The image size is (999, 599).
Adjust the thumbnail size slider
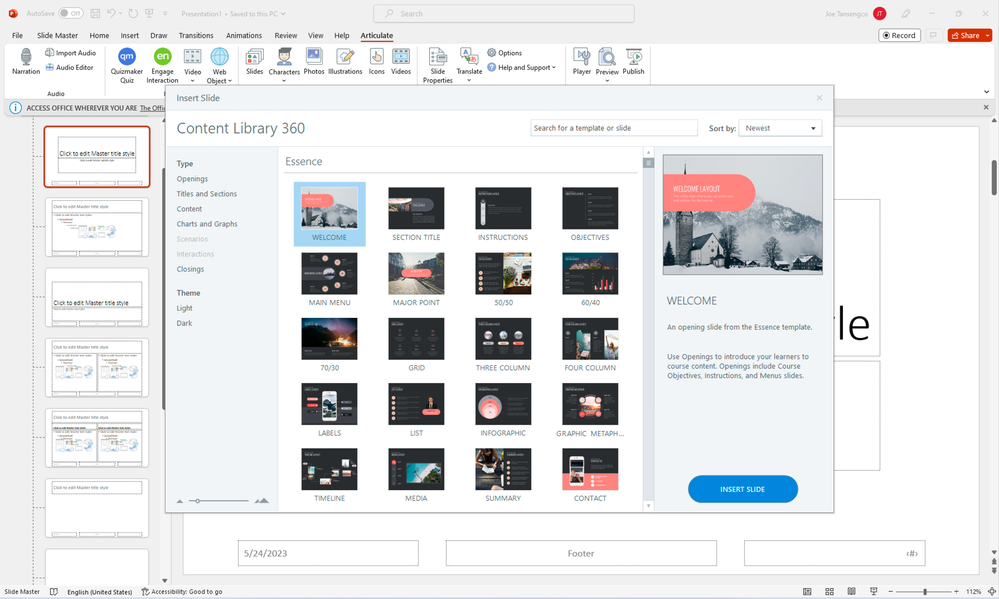point(199,500)
